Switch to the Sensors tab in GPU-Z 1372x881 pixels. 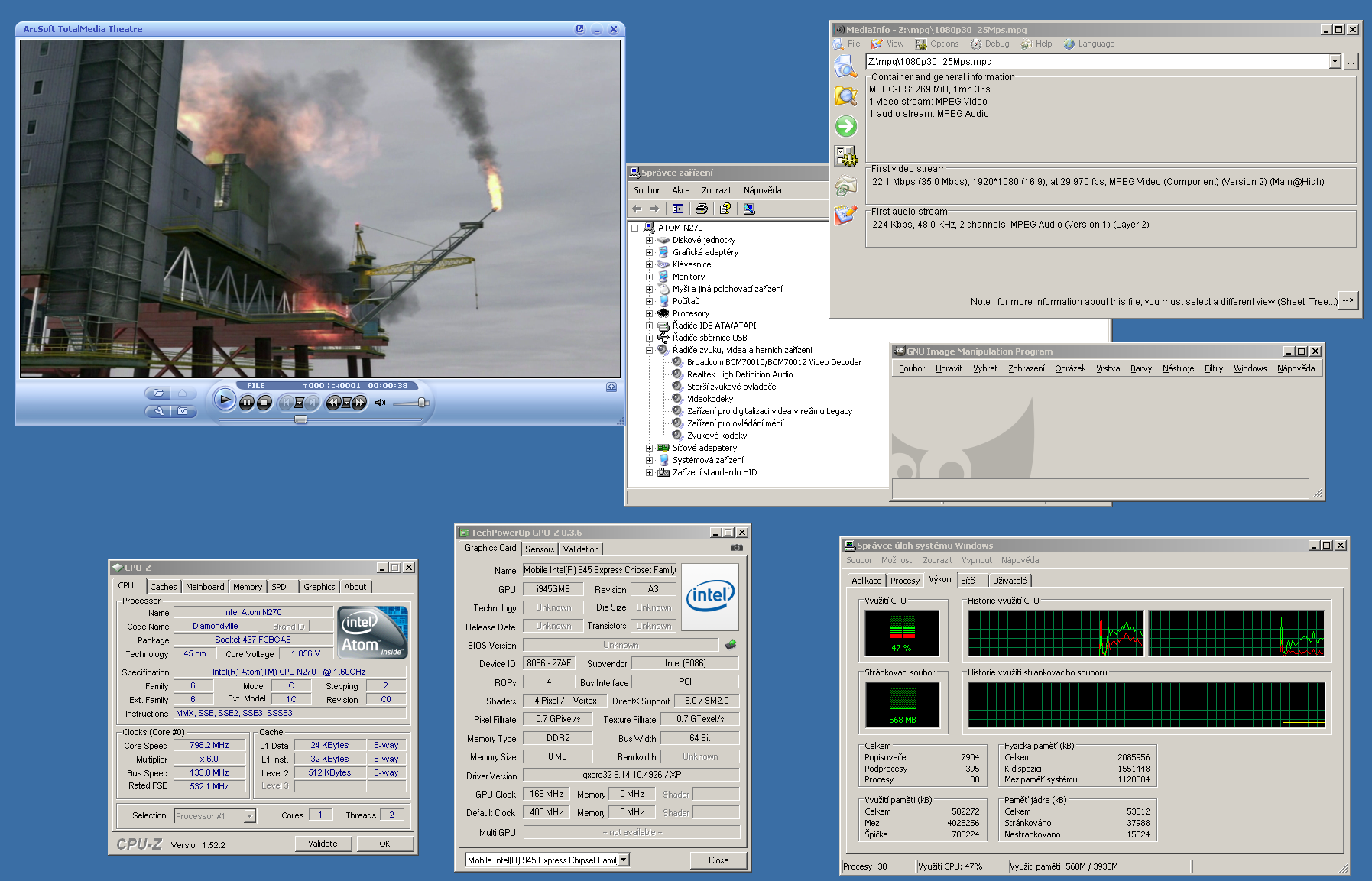coord(540,549)
